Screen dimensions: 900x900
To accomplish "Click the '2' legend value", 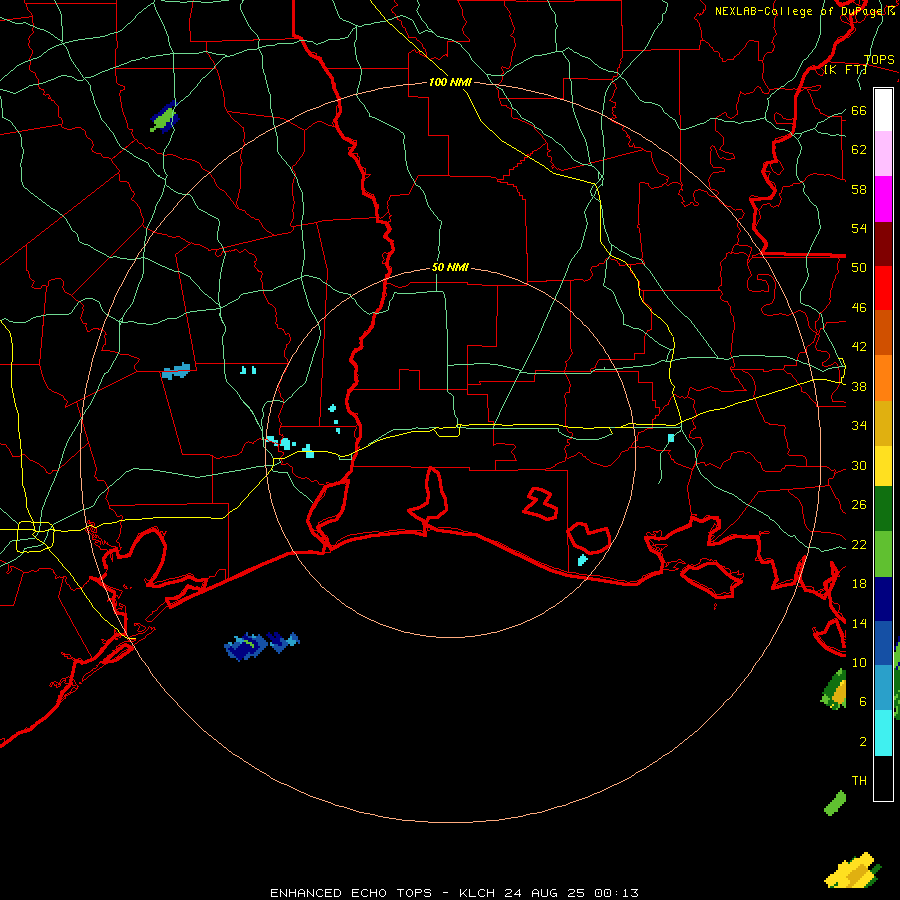I will pyautogui.click(x=863, y=742).
